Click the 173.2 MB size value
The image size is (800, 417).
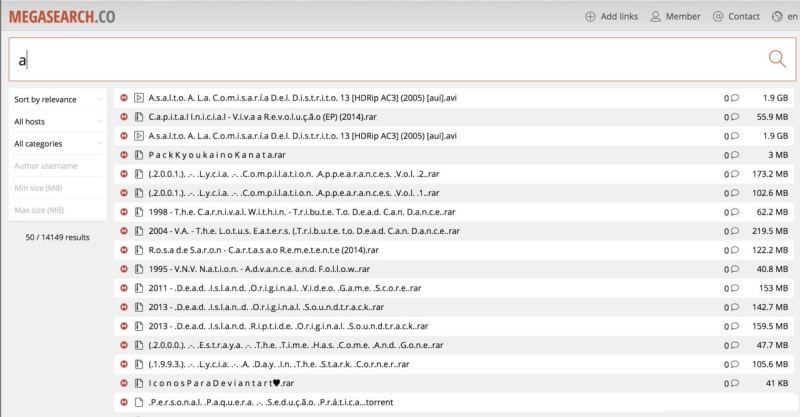[x=770, y=174]
